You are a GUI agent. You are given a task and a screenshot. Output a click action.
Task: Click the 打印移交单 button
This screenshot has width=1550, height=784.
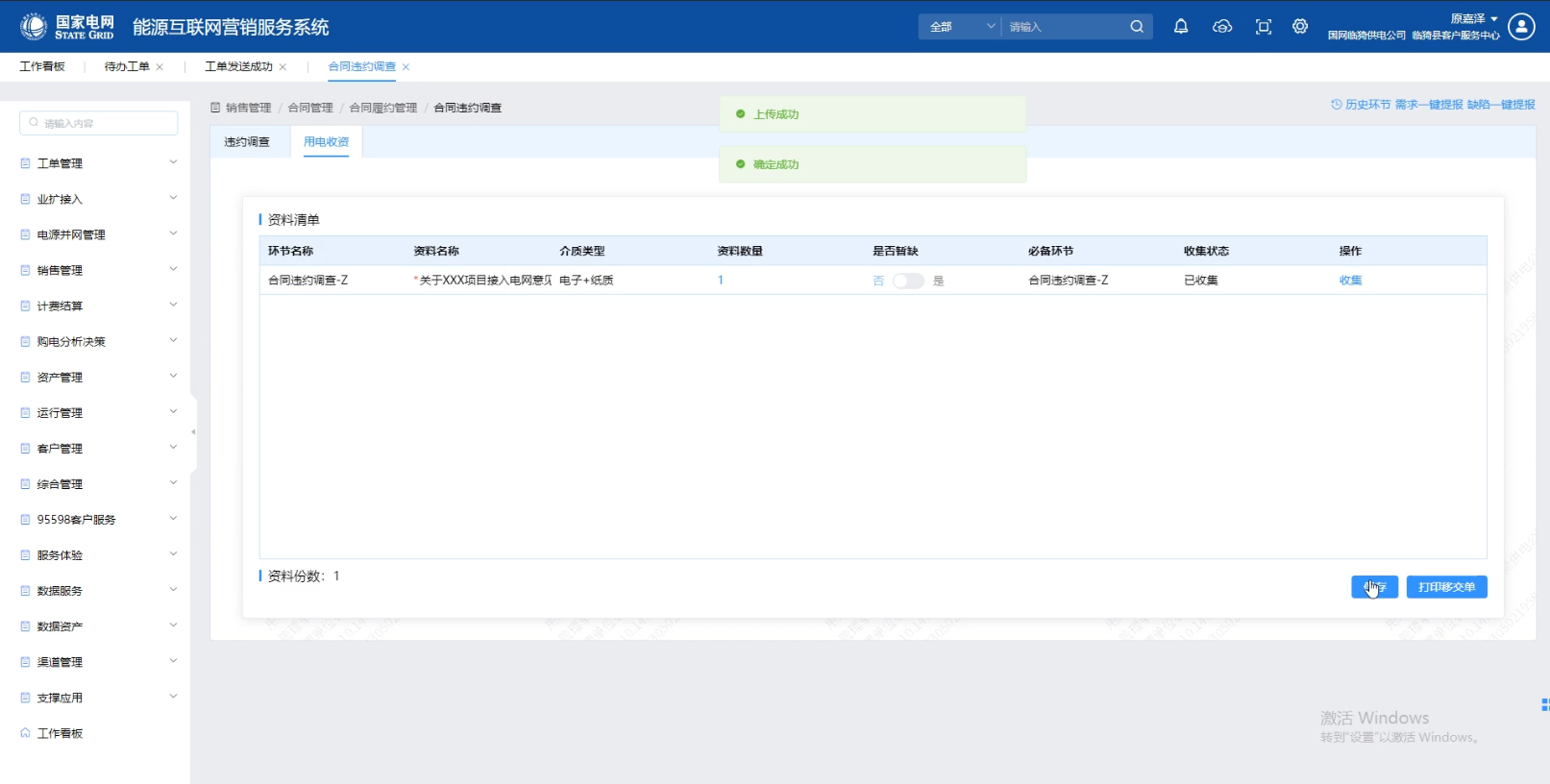point(1446,587)
